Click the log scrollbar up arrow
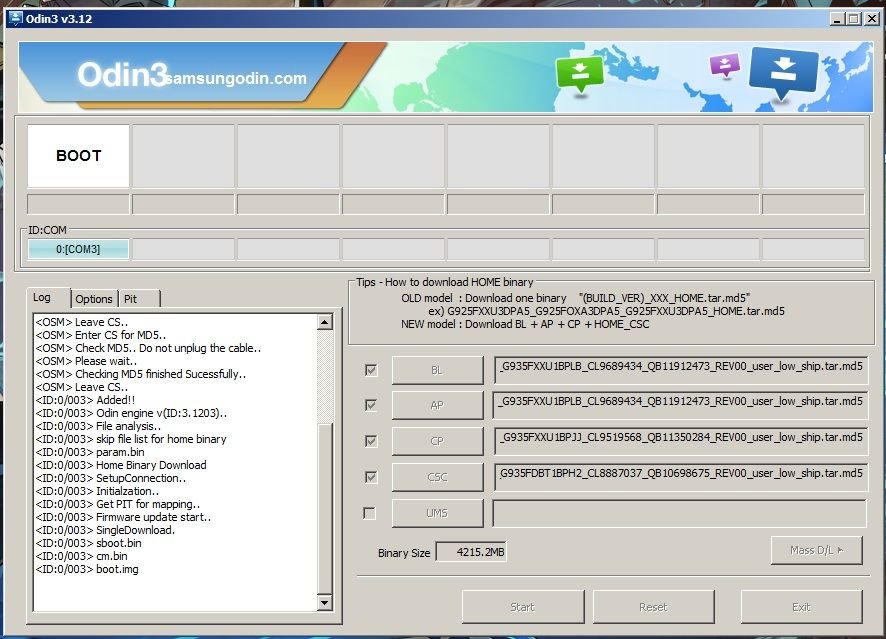The image size is (886, 639). [325, 323]
